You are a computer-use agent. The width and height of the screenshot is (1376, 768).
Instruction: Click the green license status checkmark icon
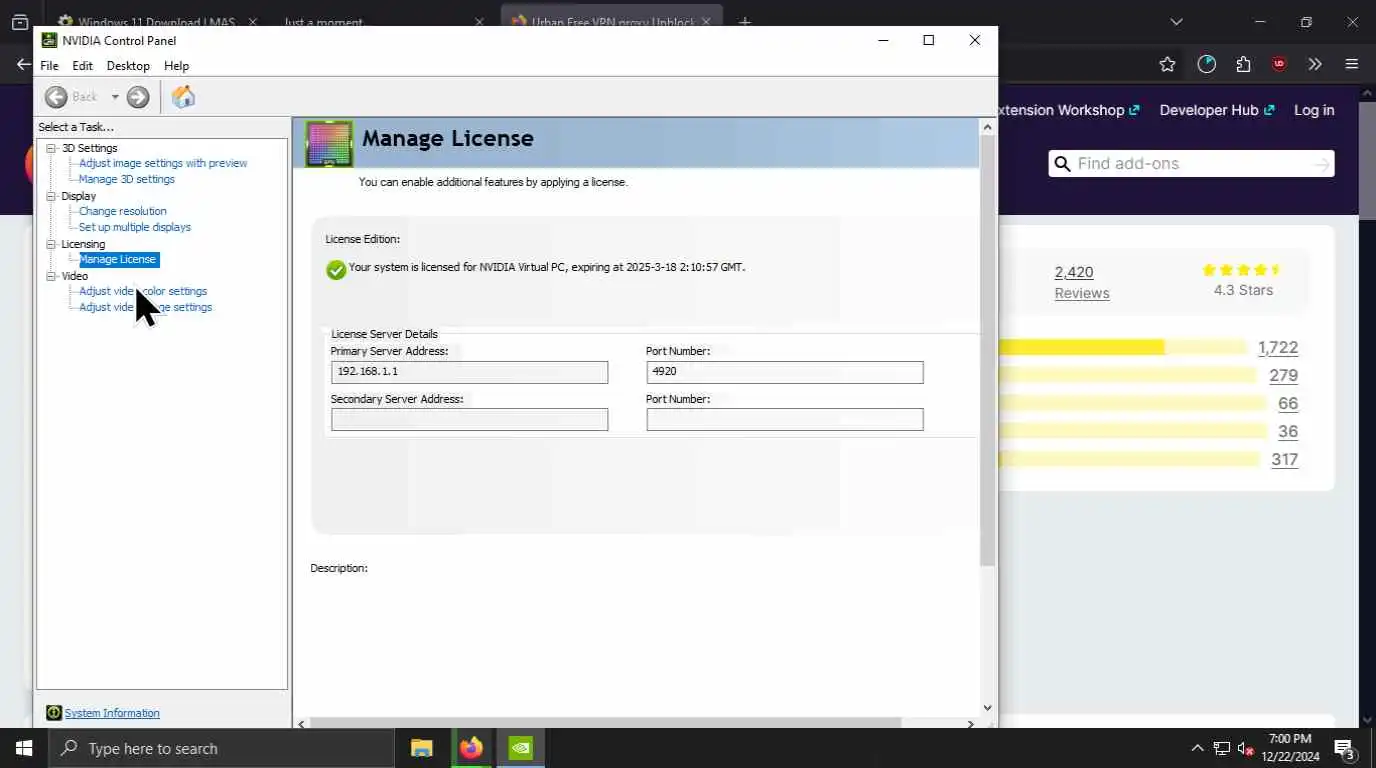(336, 270)
